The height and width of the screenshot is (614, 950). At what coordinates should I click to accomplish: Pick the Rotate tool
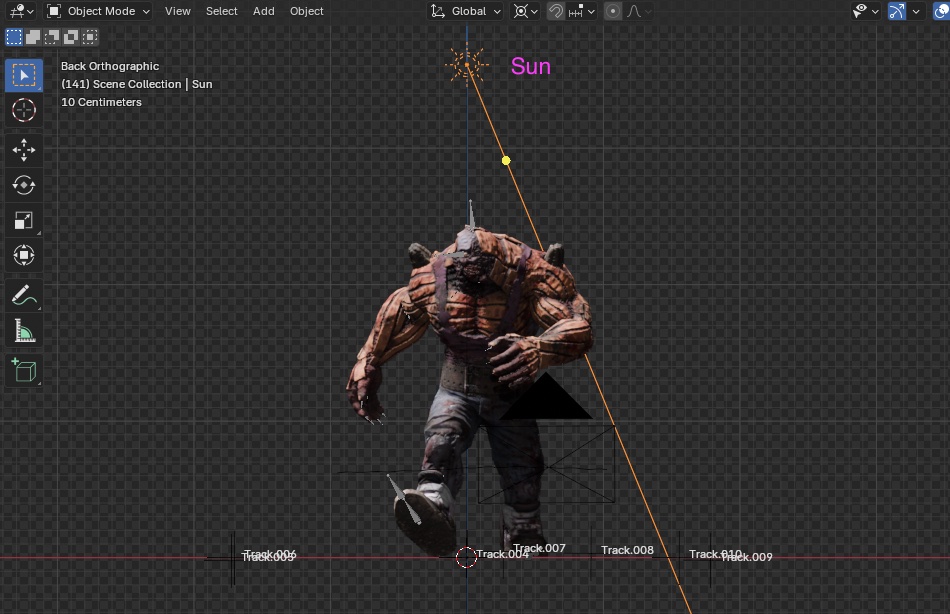[24, 185]
